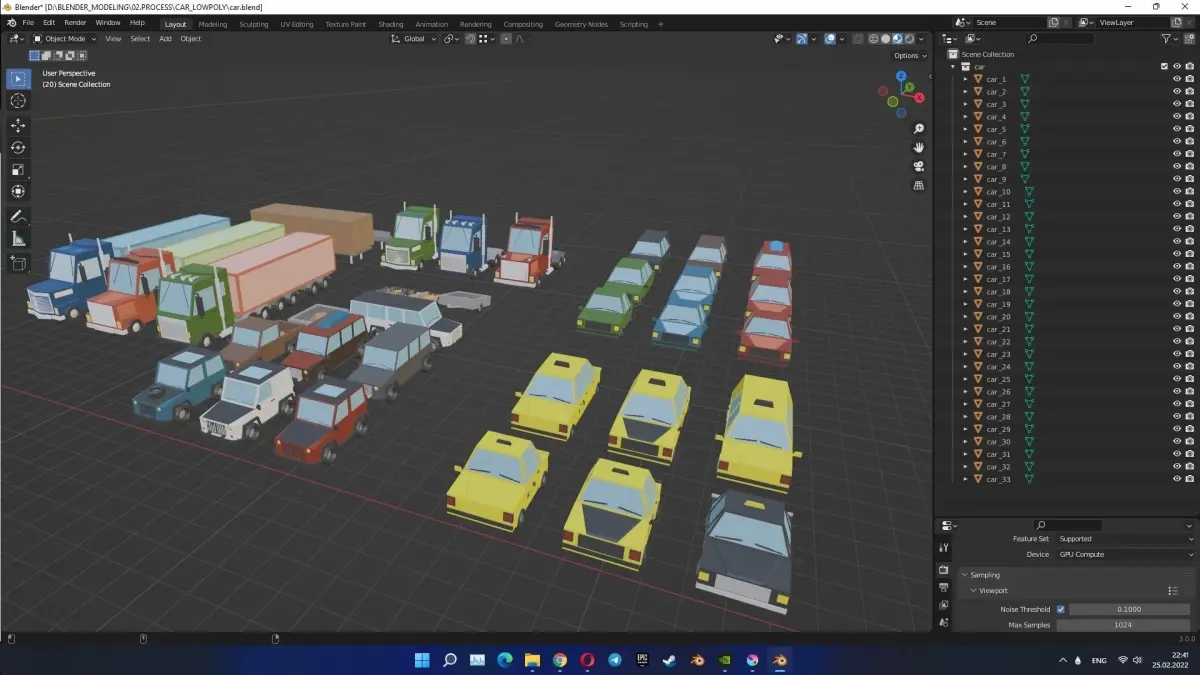
Task: Open sampling presets list icon
Action: (1173, 591)
